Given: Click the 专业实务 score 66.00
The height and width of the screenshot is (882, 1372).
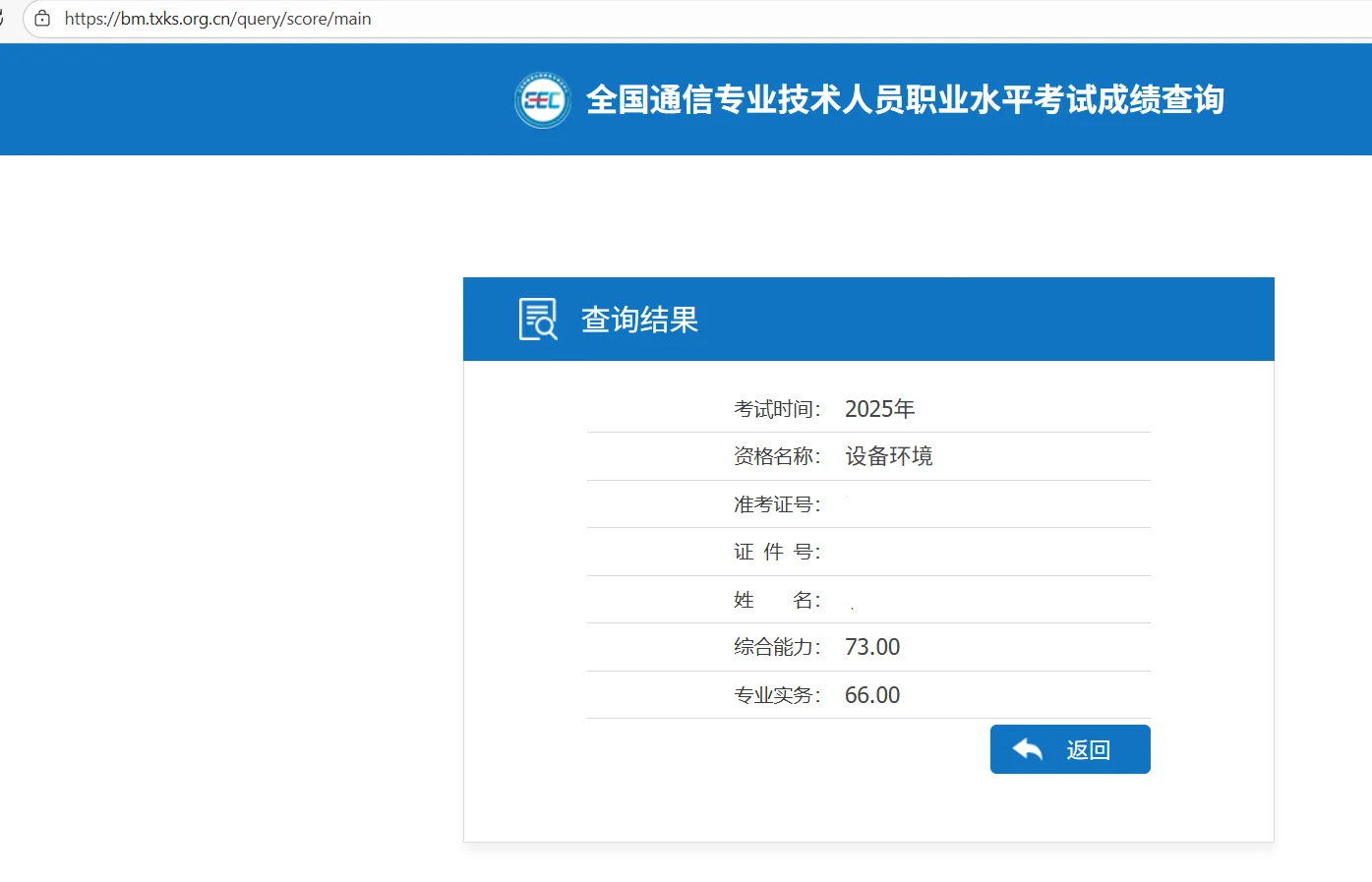Looking at the screenshot, I should click(871, 694).
